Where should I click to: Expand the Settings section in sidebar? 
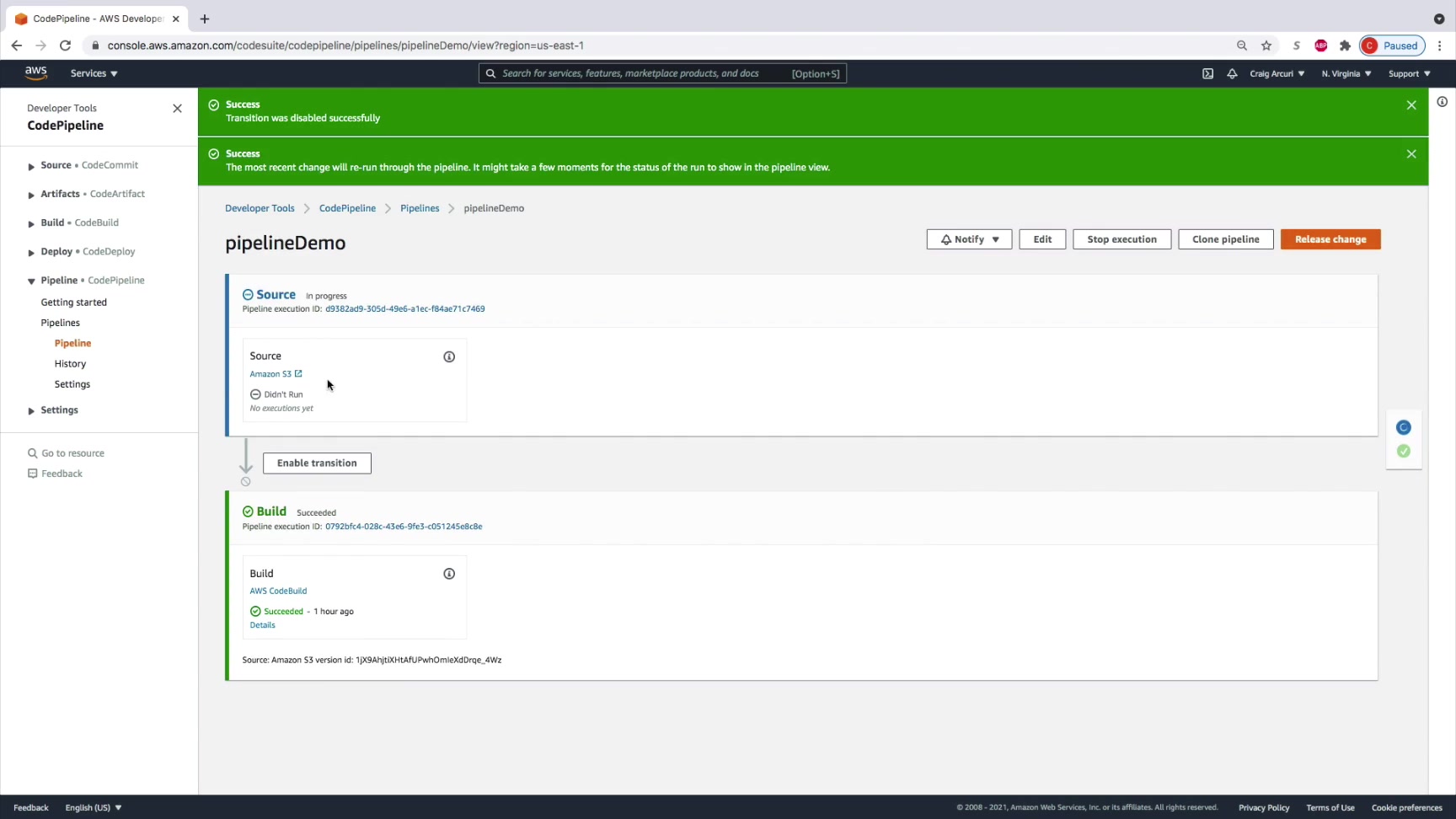(31, 410)
